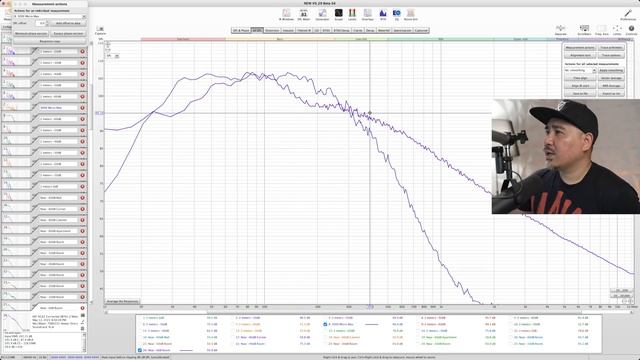Click the Time align button
Screen dimensions: 640x360
point(580,78)
